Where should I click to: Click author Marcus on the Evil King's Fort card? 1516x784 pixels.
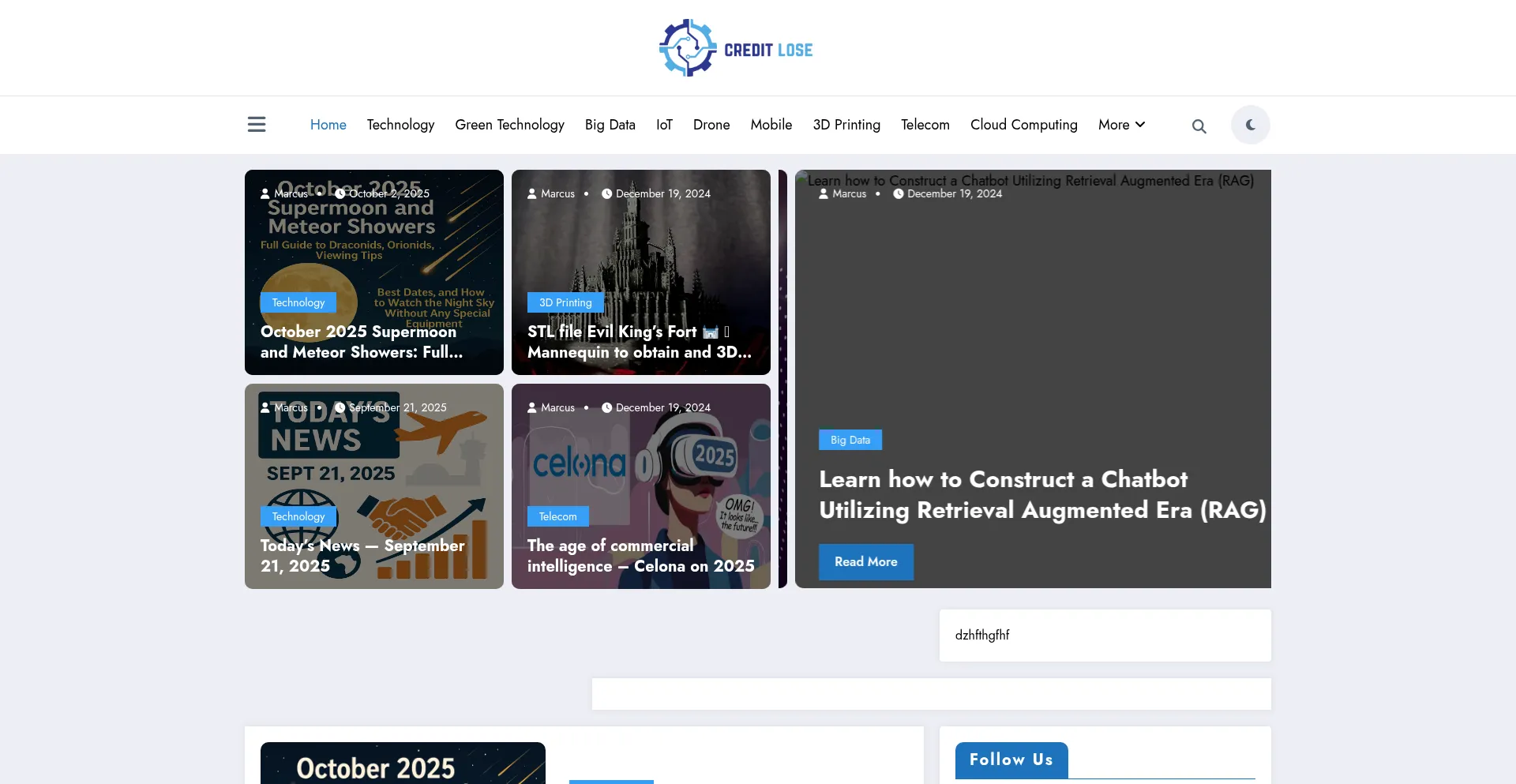[551, 193]
